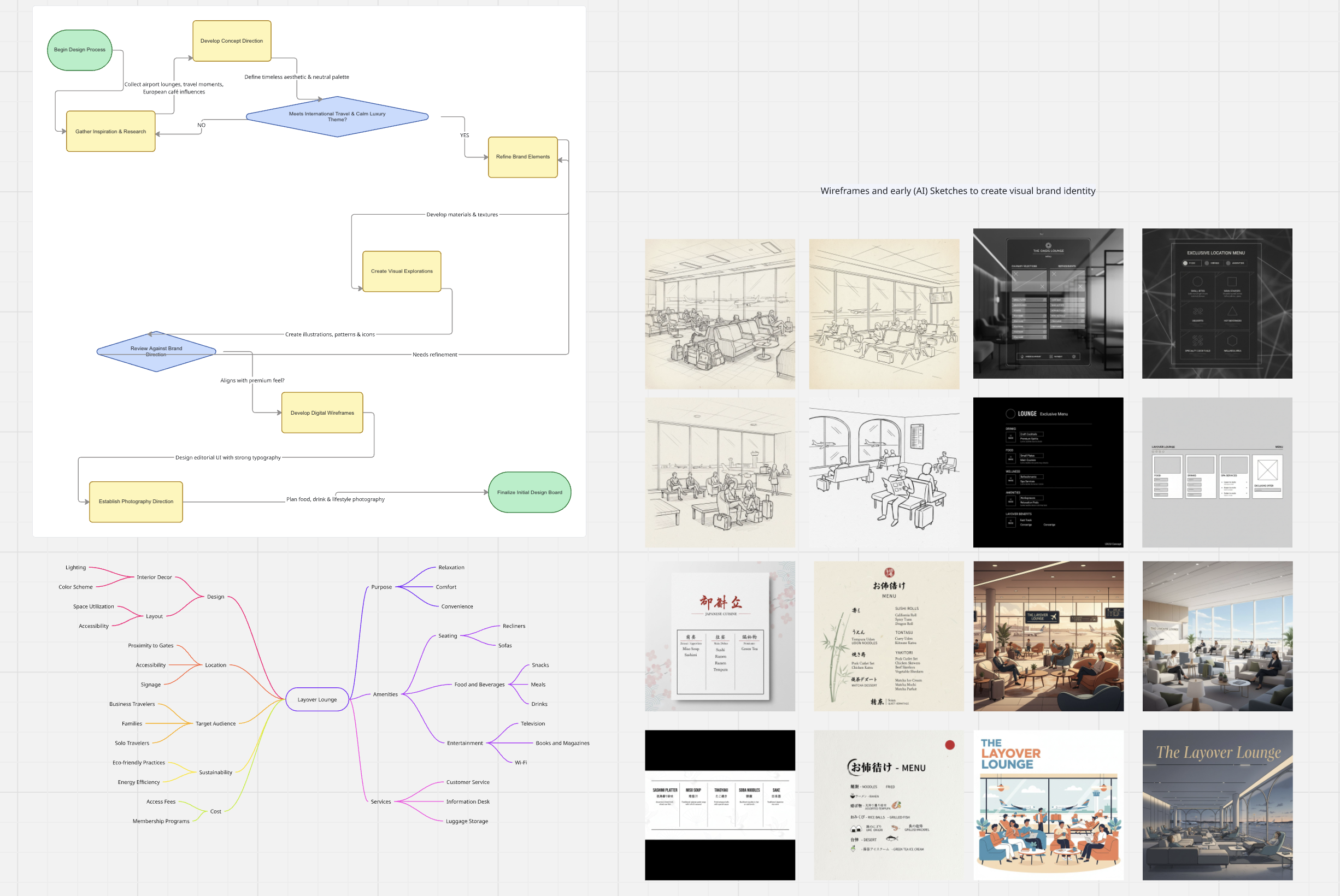Click the Food and Beverages mind map node
1340x896 pixels.
[x=479, y=685]
